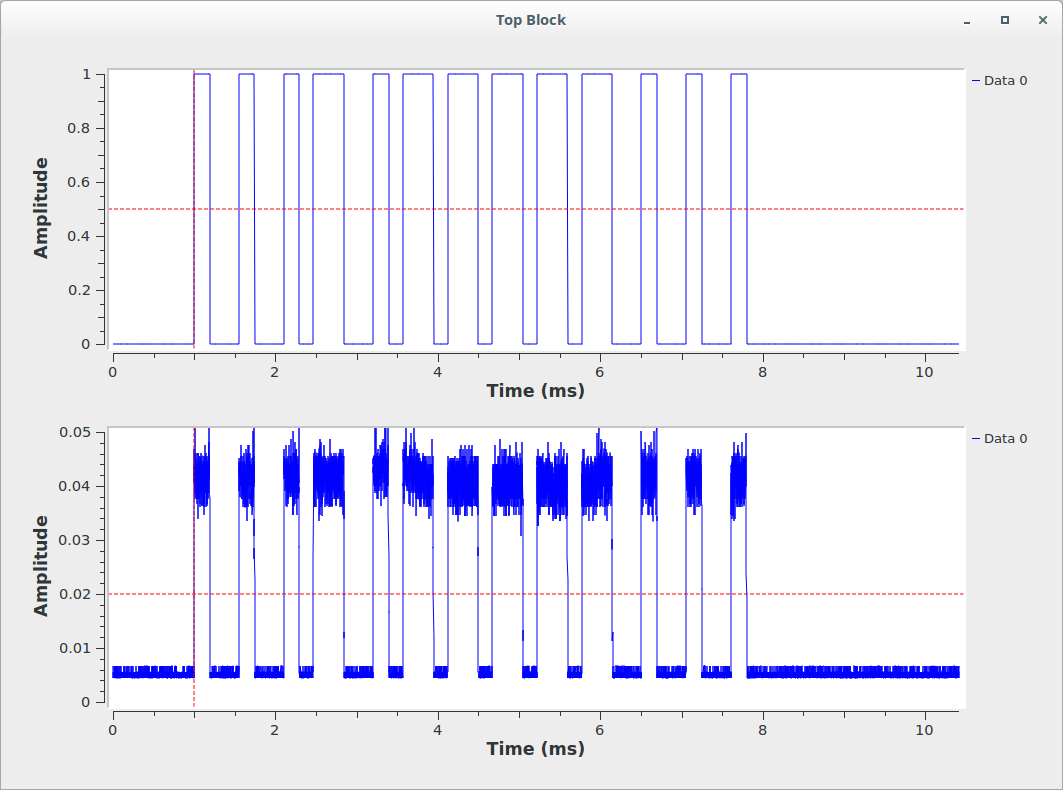Click blue line marker in upper plot legend
1063x790 pixels.
(976, 80)
